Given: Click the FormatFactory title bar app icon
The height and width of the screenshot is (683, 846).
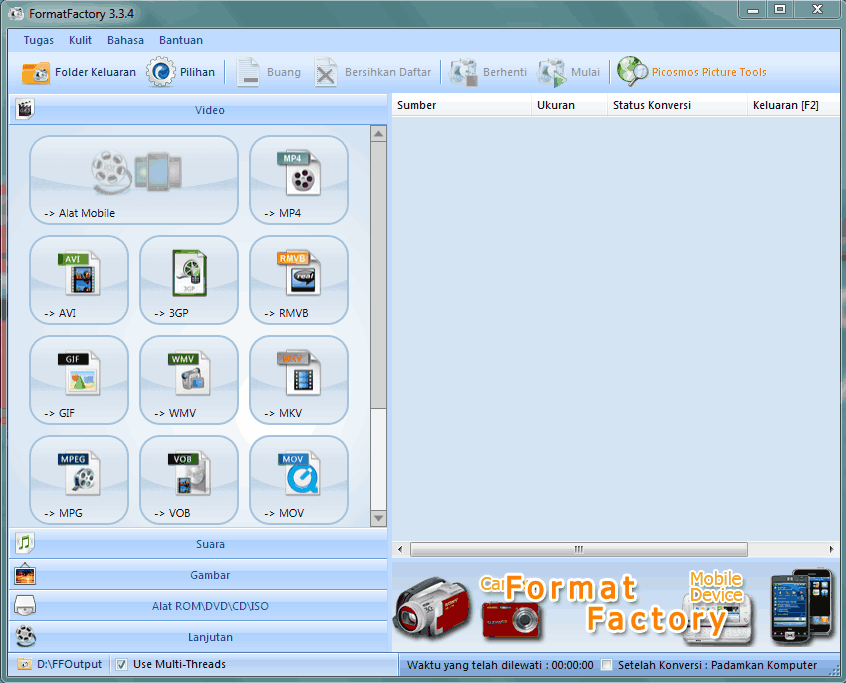Looking at the screenshot, I should [x=16, y=13].
